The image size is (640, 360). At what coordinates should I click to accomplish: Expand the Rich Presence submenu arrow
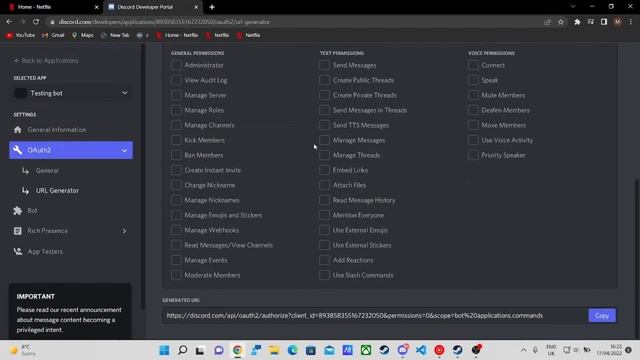[124, 231]
